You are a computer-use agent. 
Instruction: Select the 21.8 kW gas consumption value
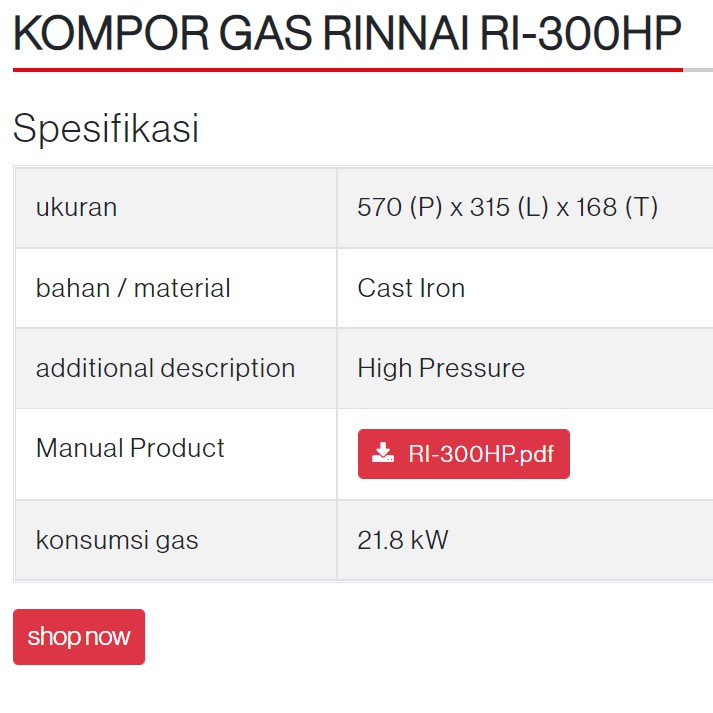point(403,541)
